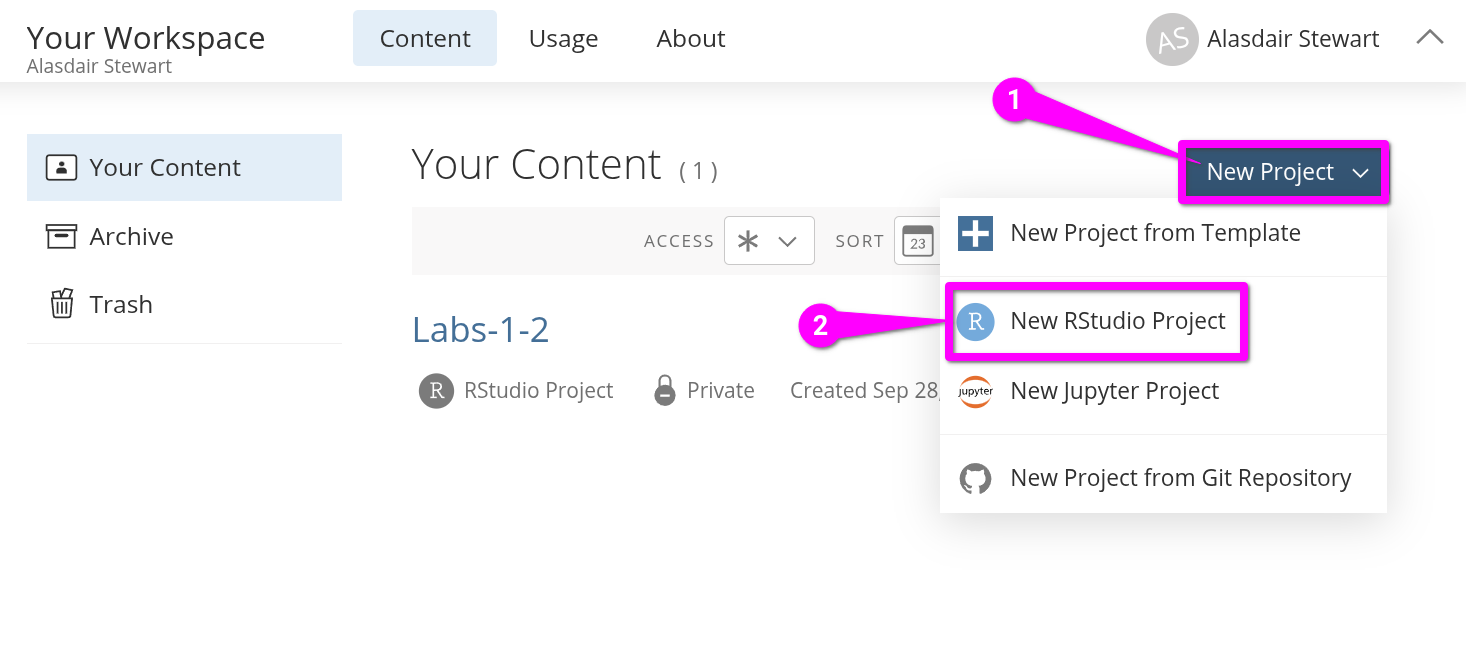Viewport: 1466px width, 667px height.
Task: Click the calendar sort icon
Action: 919,240
